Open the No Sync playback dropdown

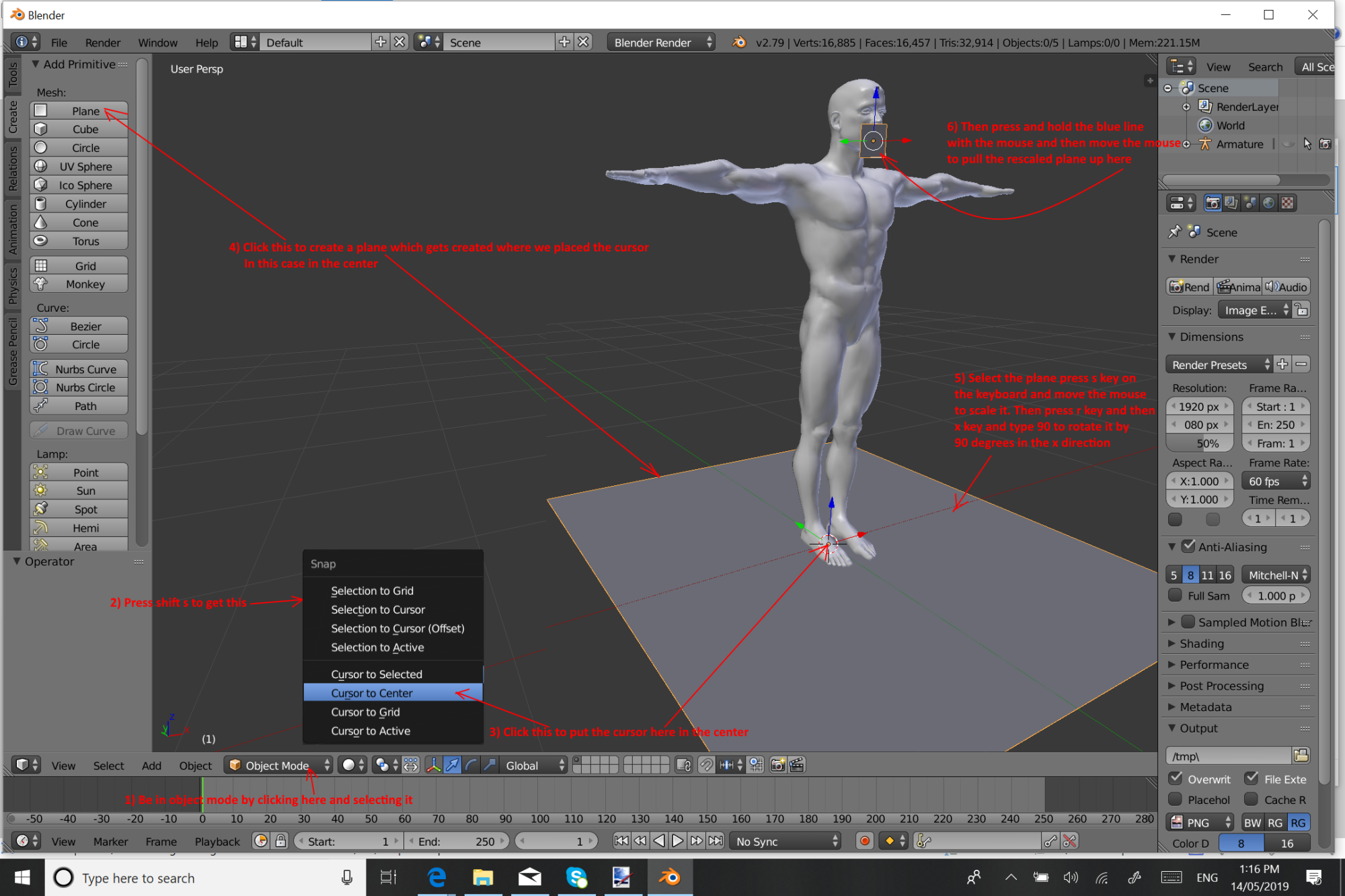click(x=786, y=842)
